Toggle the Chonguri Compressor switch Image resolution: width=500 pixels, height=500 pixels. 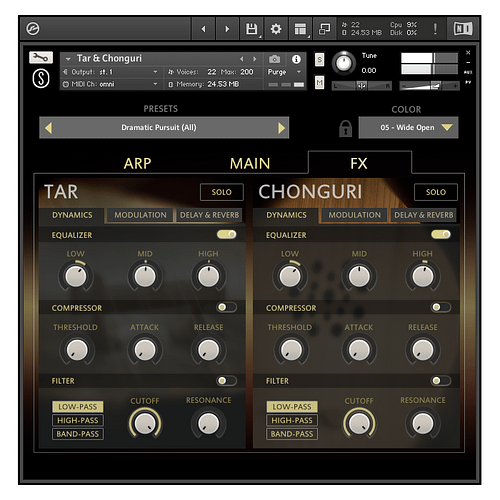(441, 307)
